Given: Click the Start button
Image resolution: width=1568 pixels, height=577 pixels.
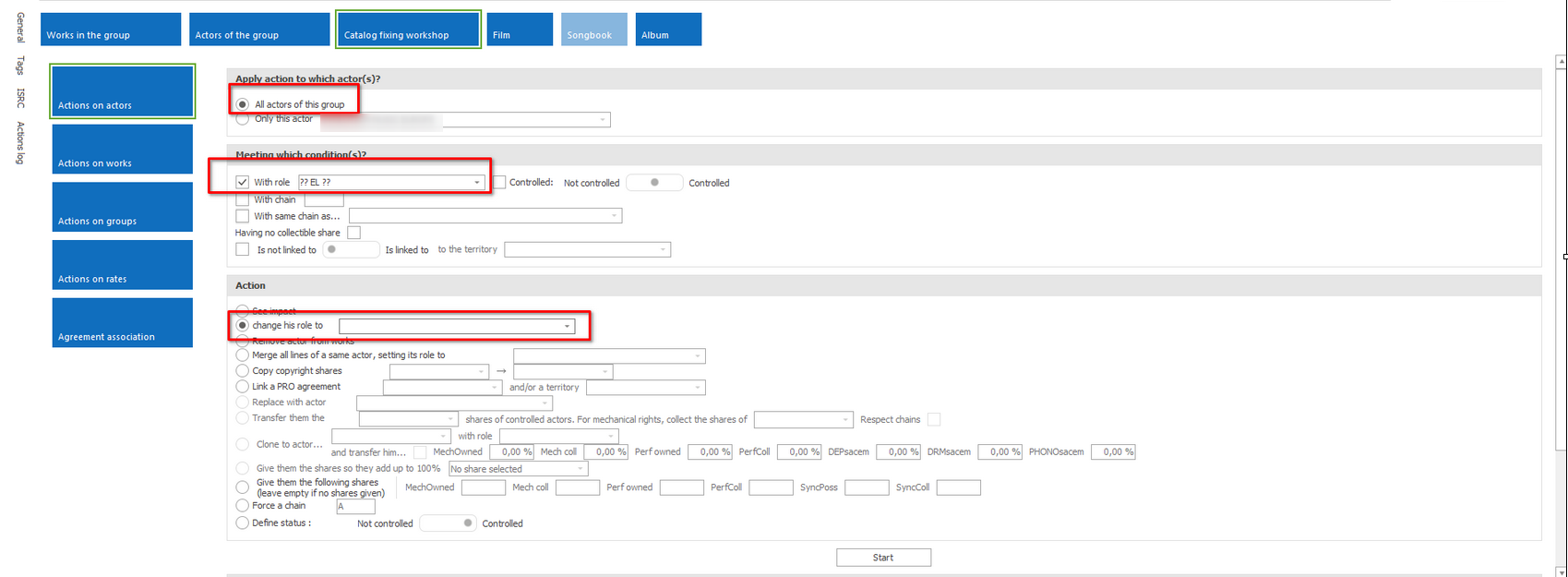Looking at the screenshot, I should click(x=883, y=558).
